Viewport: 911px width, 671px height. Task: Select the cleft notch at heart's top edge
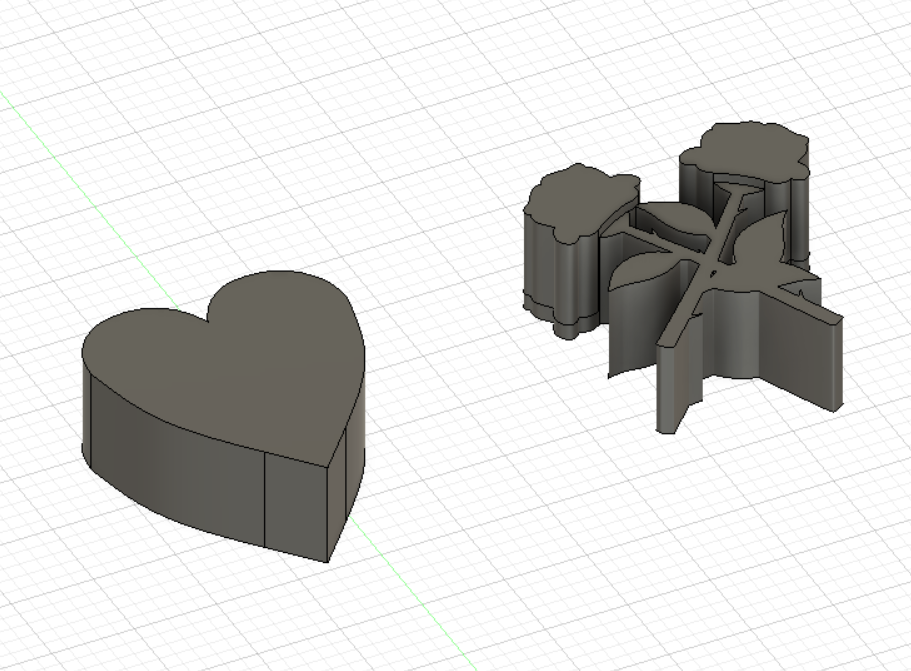click(208, 314)
